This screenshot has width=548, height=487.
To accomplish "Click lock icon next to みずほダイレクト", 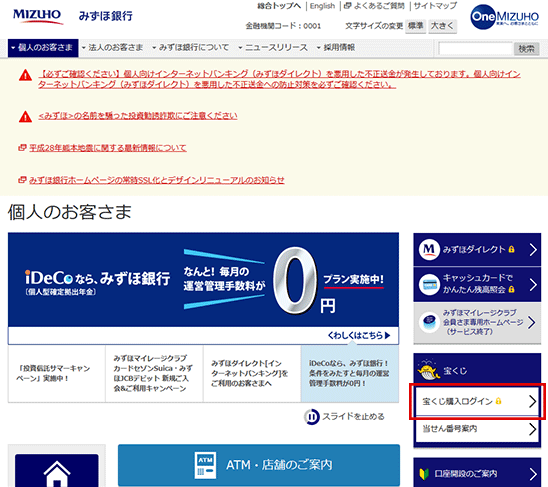I will click(x=511, y=249).
